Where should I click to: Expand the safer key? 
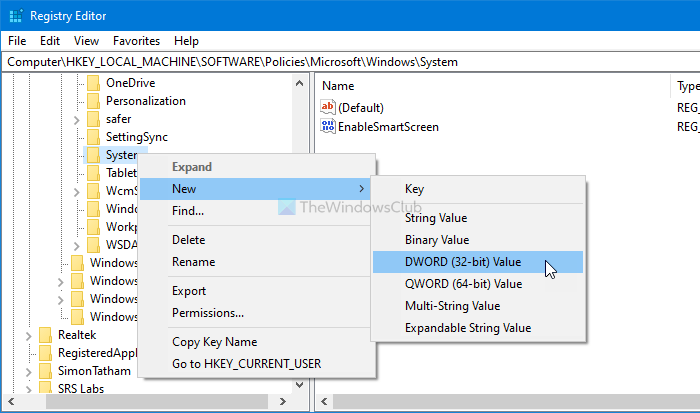tap(76, 120)
